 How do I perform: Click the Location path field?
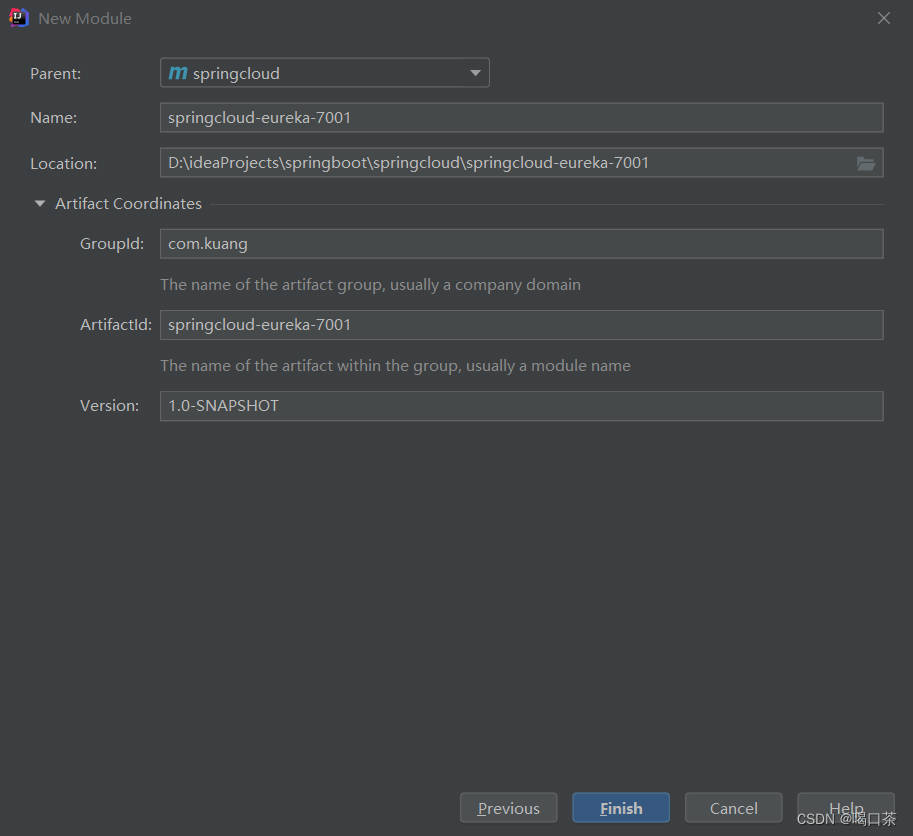(x=521, y=162)
